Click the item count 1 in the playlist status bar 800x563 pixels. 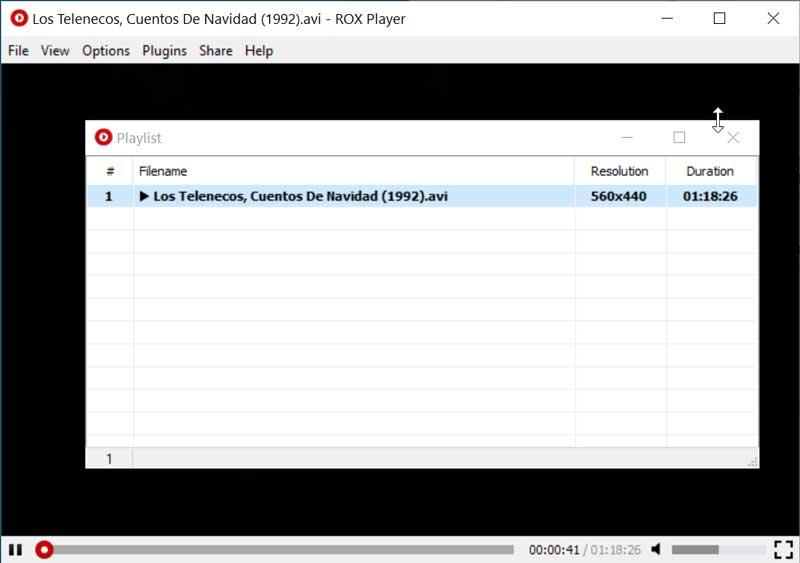click(x=109, y=459)
